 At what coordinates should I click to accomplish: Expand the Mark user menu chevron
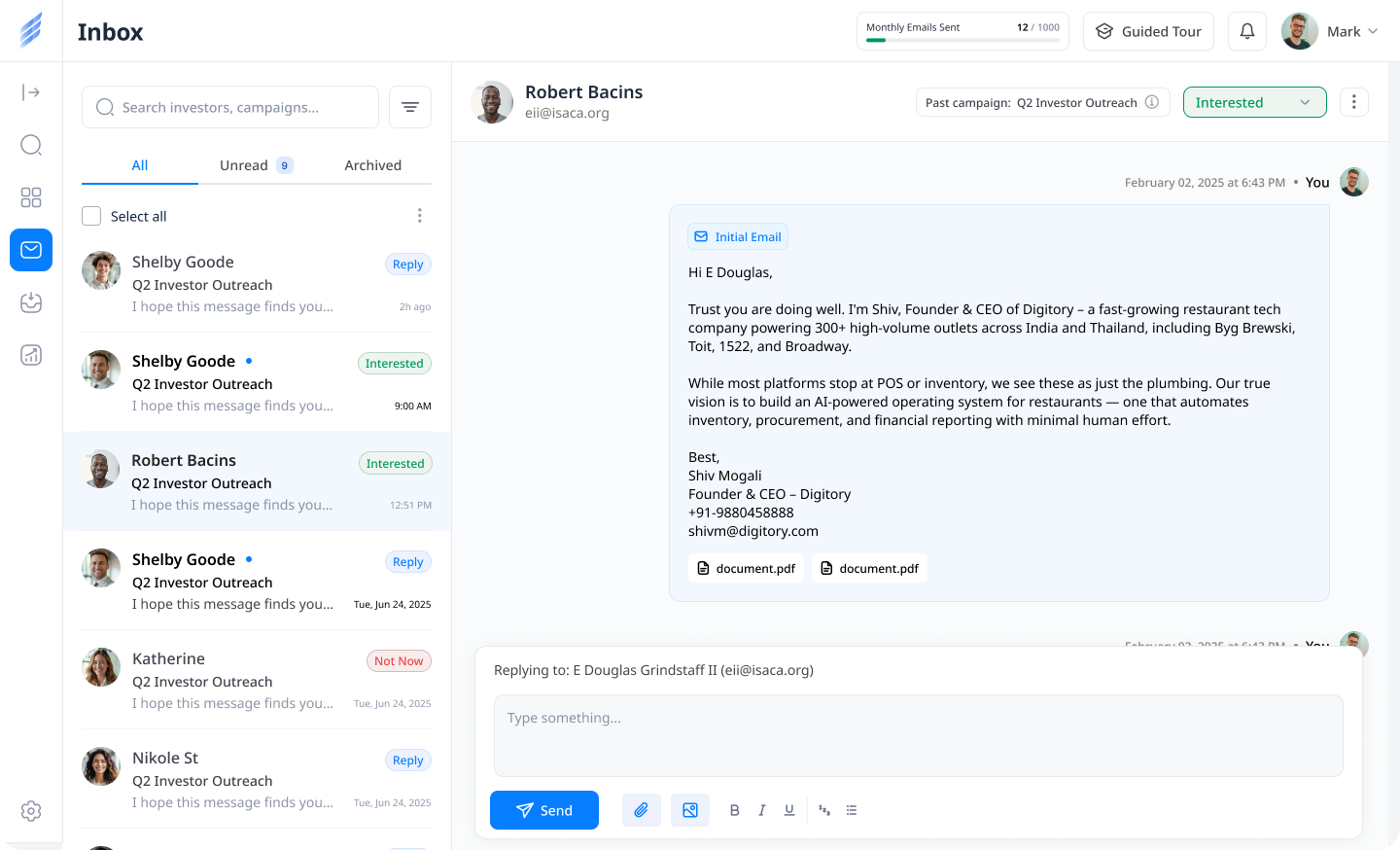click(1373, 31)
